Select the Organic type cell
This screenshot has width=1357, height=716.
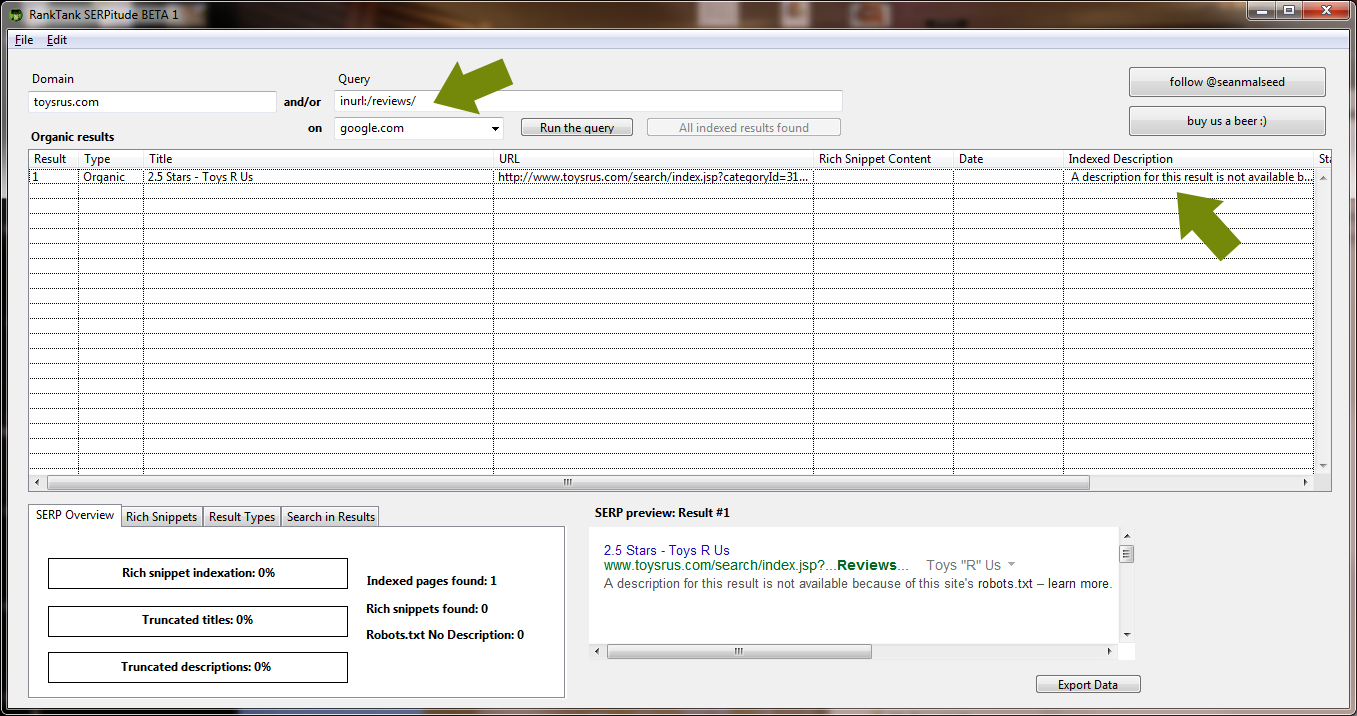pos(111,177)
